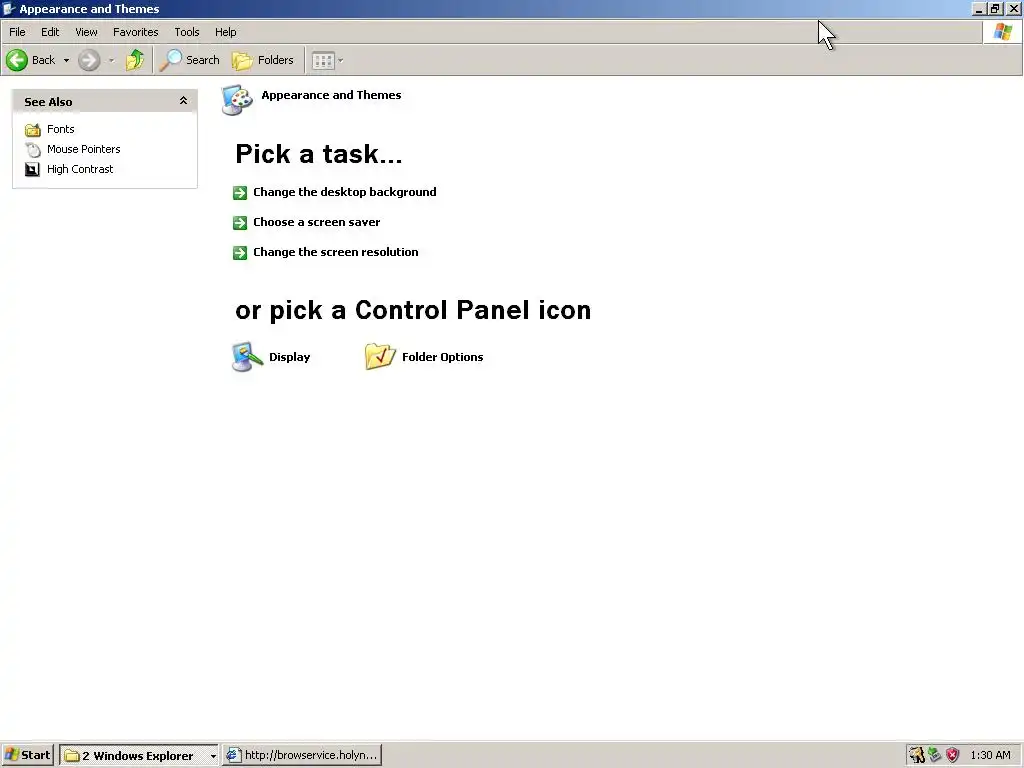The width and height of the screenshot is (1024, 768).
Task: Click green arrow beside desktop background task
Action: click(x=240, y=193)
